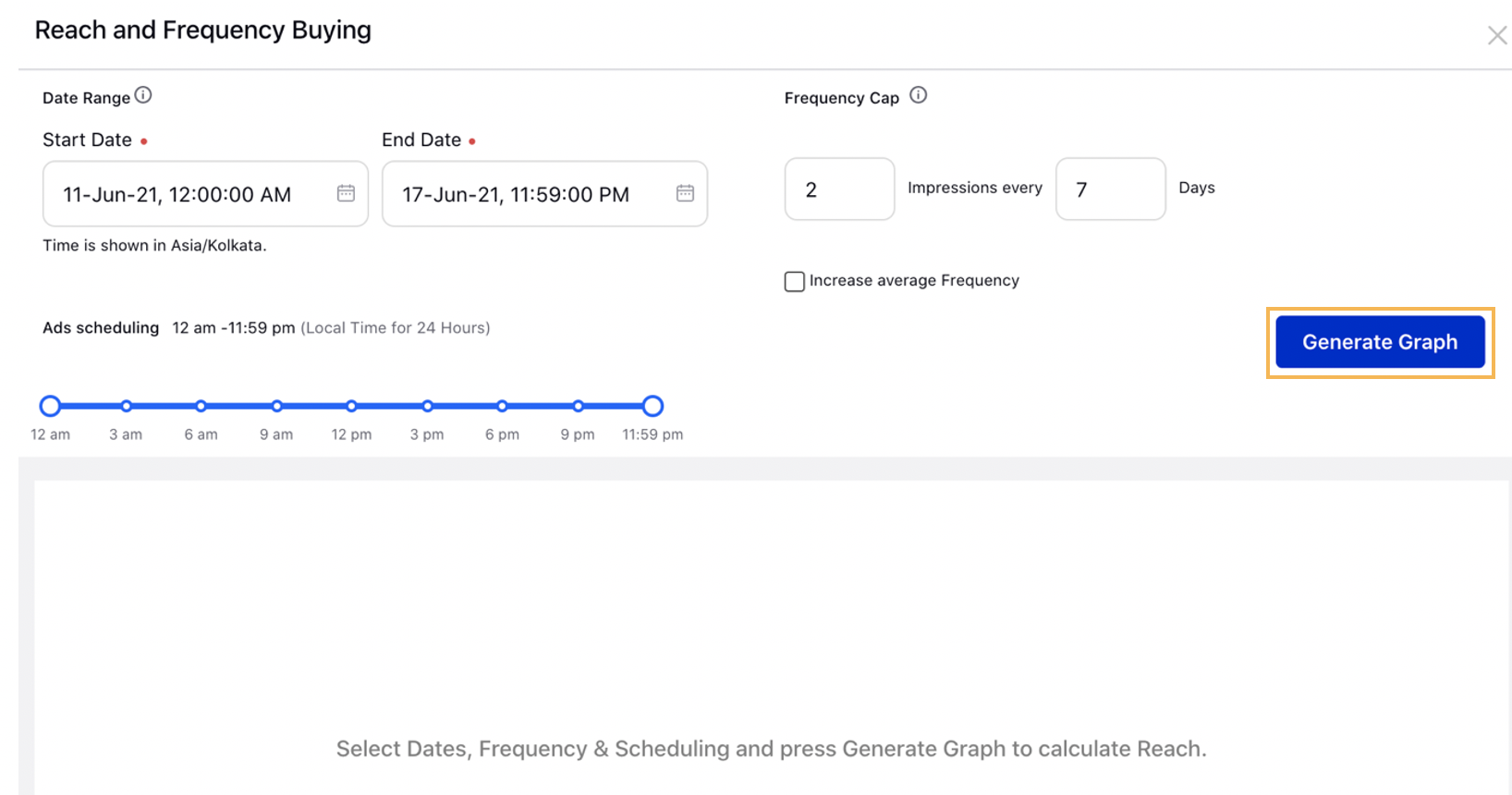
Task: Click the 3 am point on schedule slider
Action: pyautogui.click(x=127, y=406)
